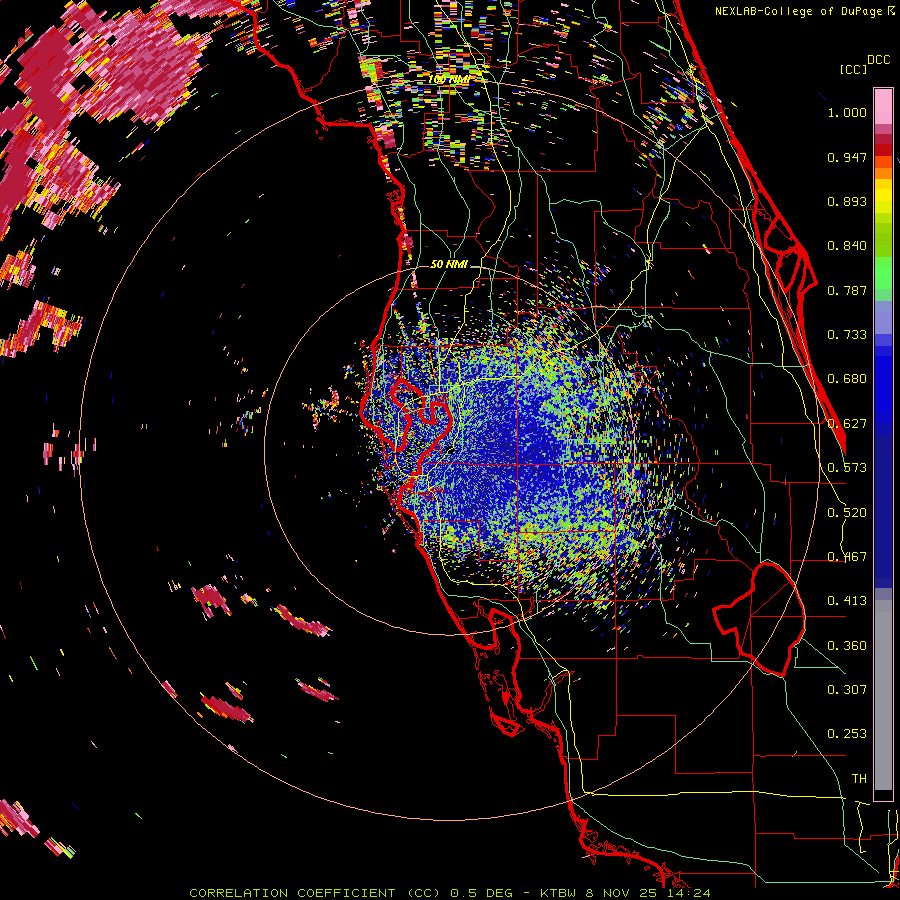This screenshot has width=900, height=900.
Task: Select the 0.787 scale value
Action: click(847, 290)
